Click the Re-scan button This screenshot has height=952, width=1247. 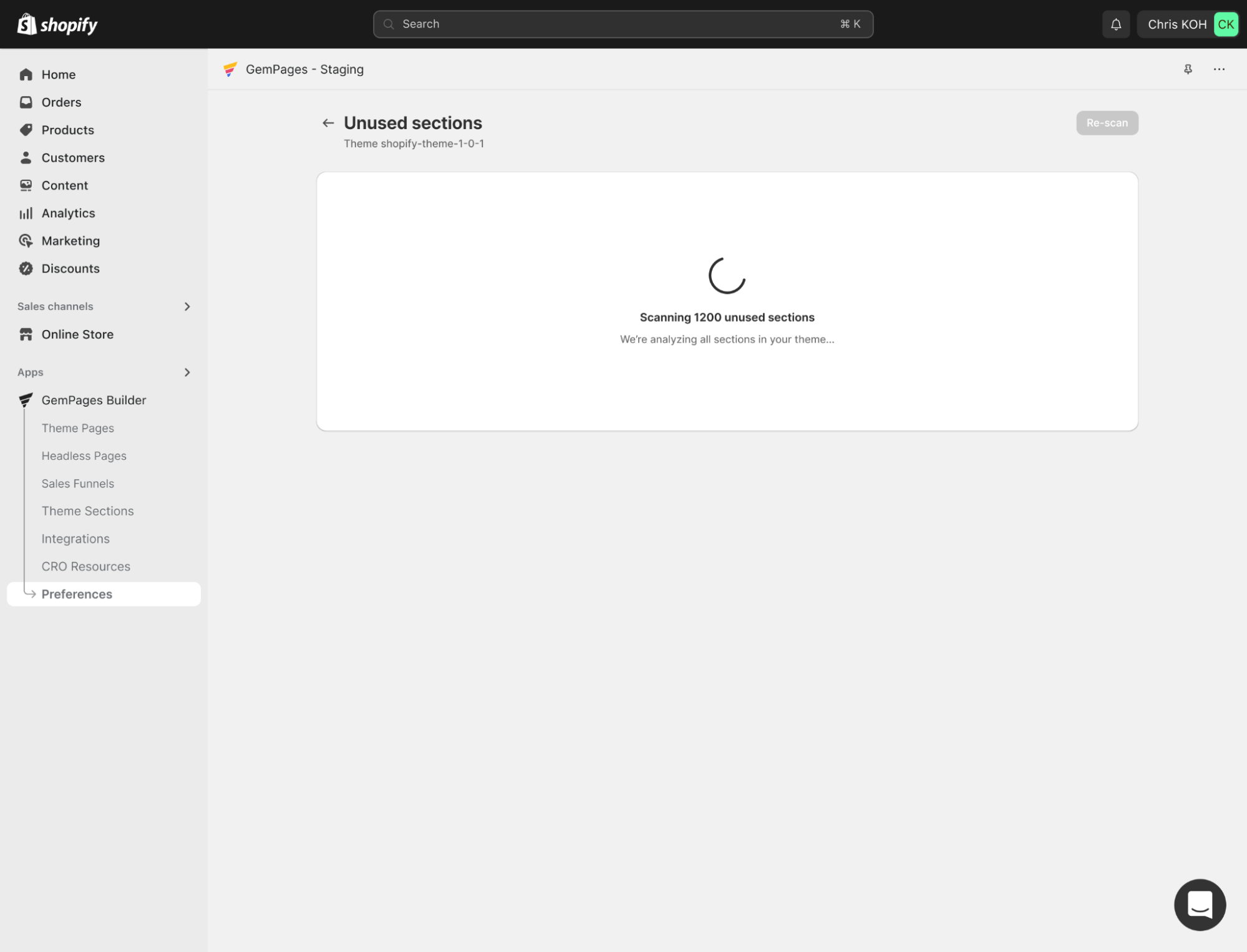point(1107,123)
